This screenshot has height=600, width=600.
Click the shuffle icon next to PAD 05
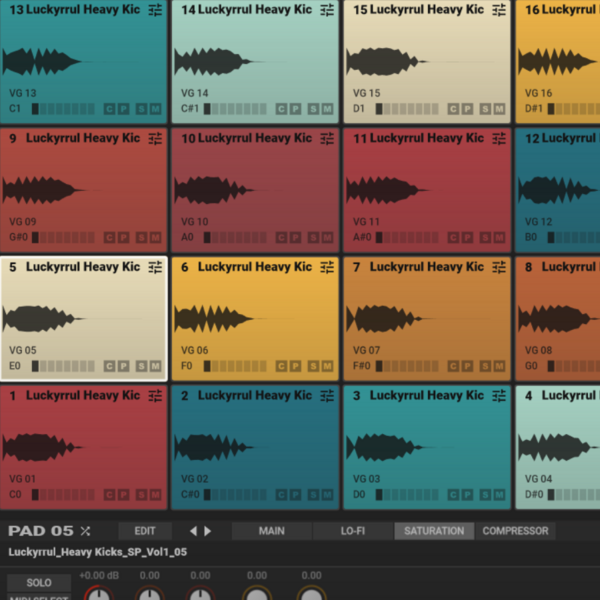[x=85, y=531]
